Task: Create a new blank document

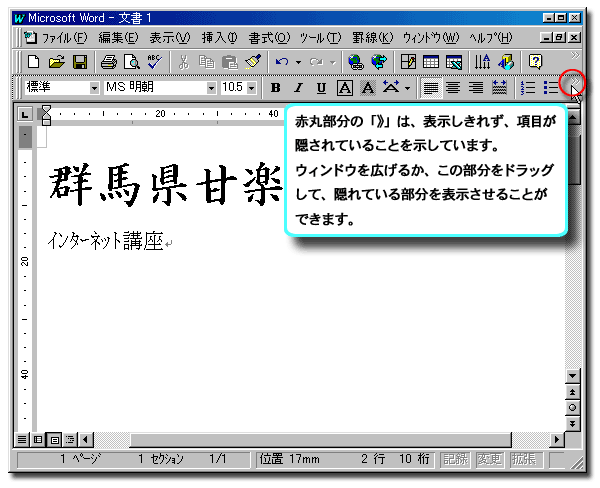Action: [x=34, y=62]
